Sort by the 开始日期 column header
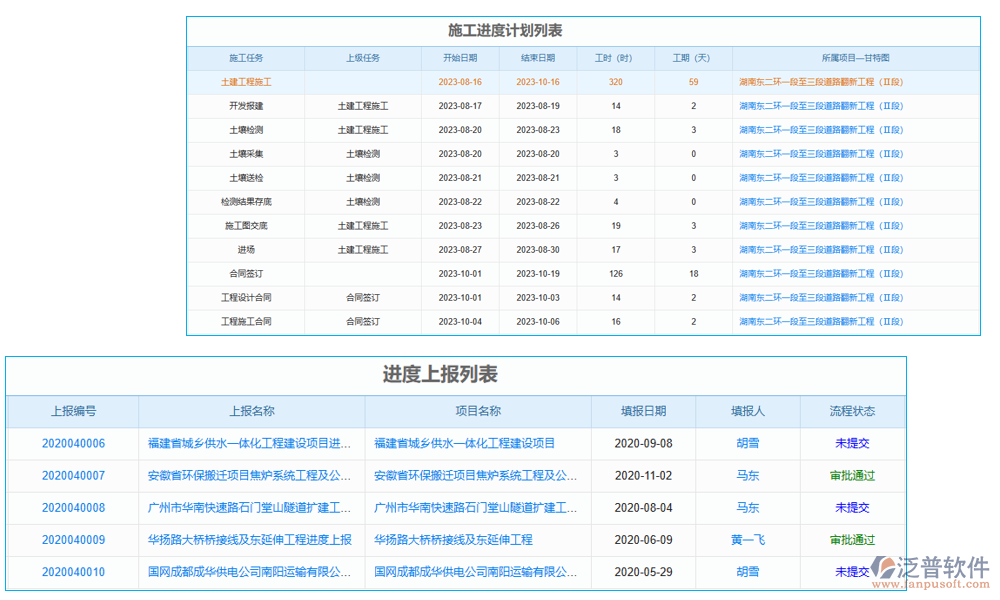The image size is (1000, 600). tap(462, 58)
